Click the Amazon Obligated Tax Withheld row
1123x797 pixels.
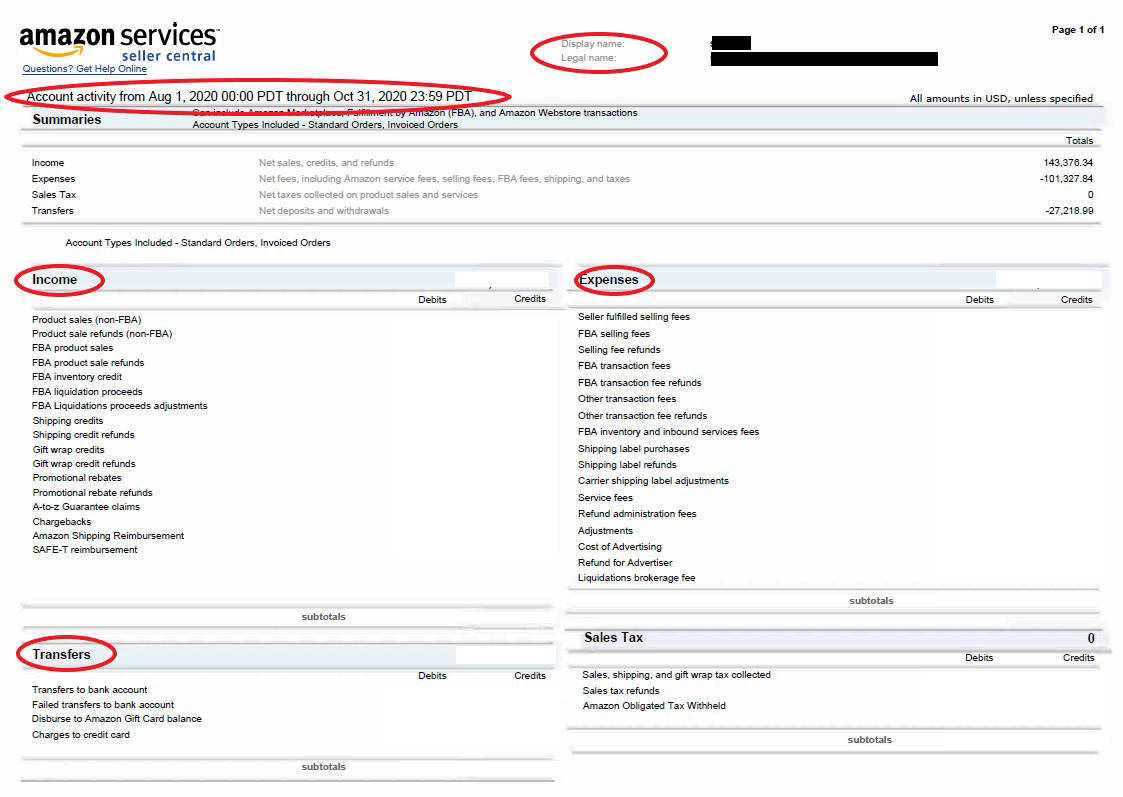tap(654, 705)
